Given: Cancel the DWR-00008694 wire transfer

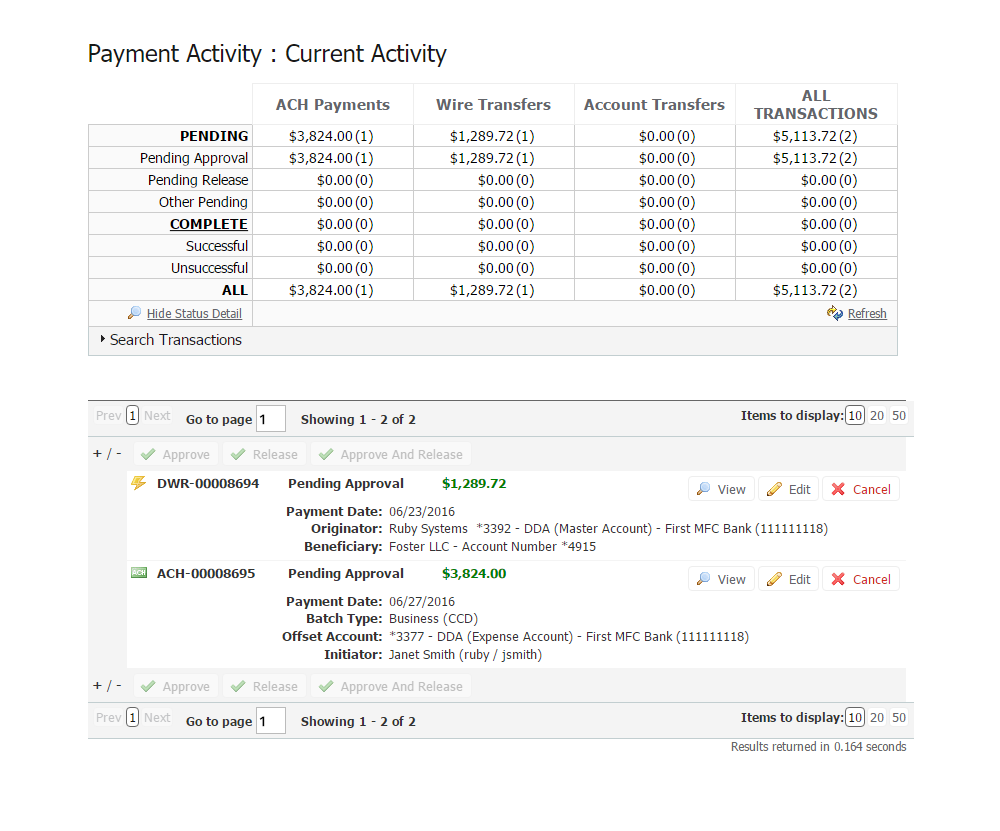Looking at the screenshot, I should point(860,489).
